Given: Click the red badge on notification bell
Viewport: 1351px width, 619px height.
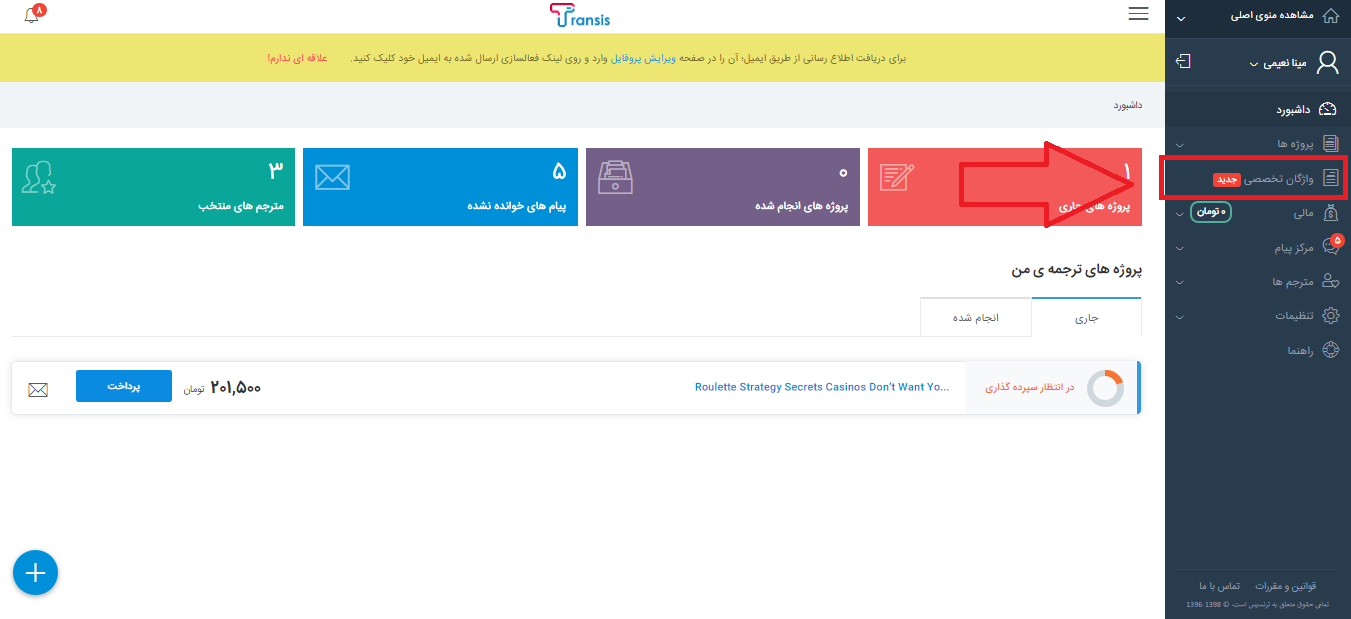Looking at the screenshot, I should pos(39,10).
